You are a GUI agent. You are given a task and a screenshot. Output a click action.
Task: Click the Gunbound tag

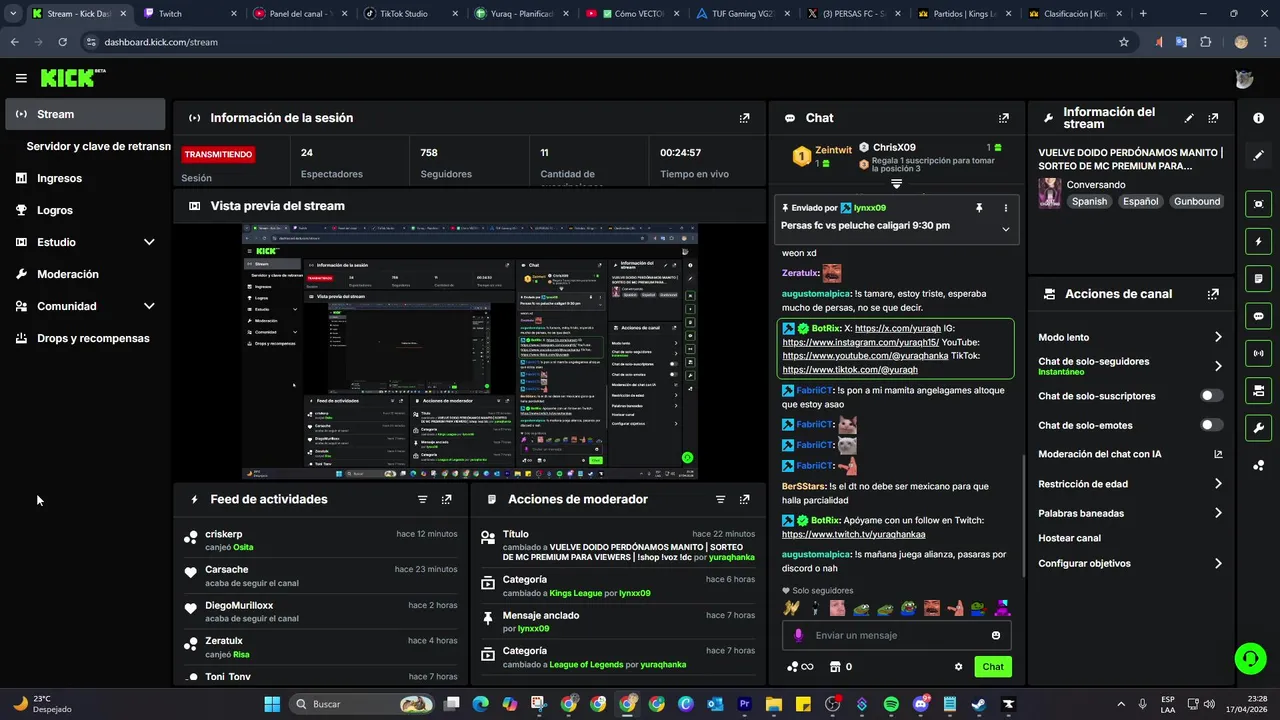1197,201
